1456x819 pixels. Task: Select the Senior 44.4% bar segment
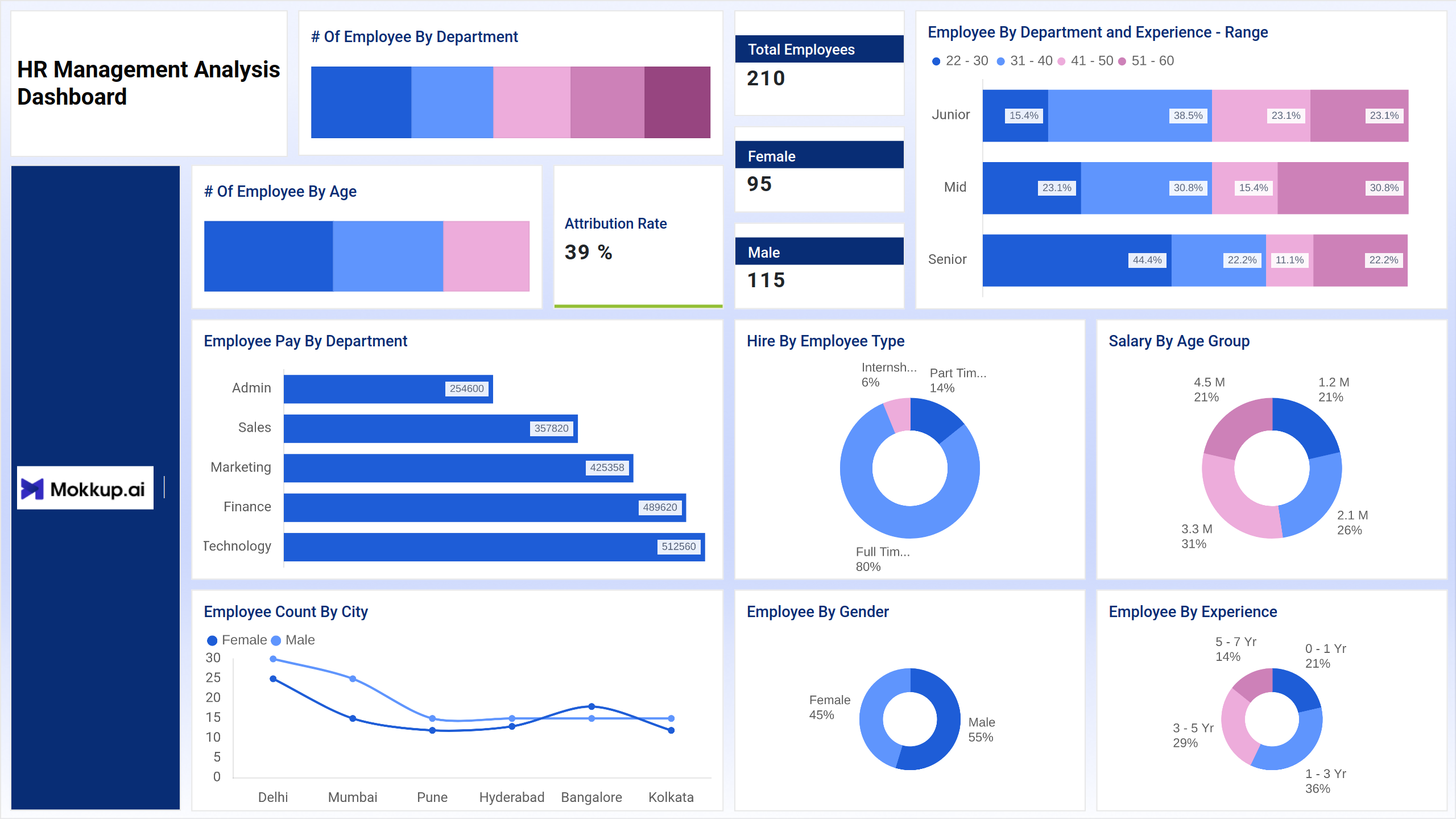(x=1077, y=260)
